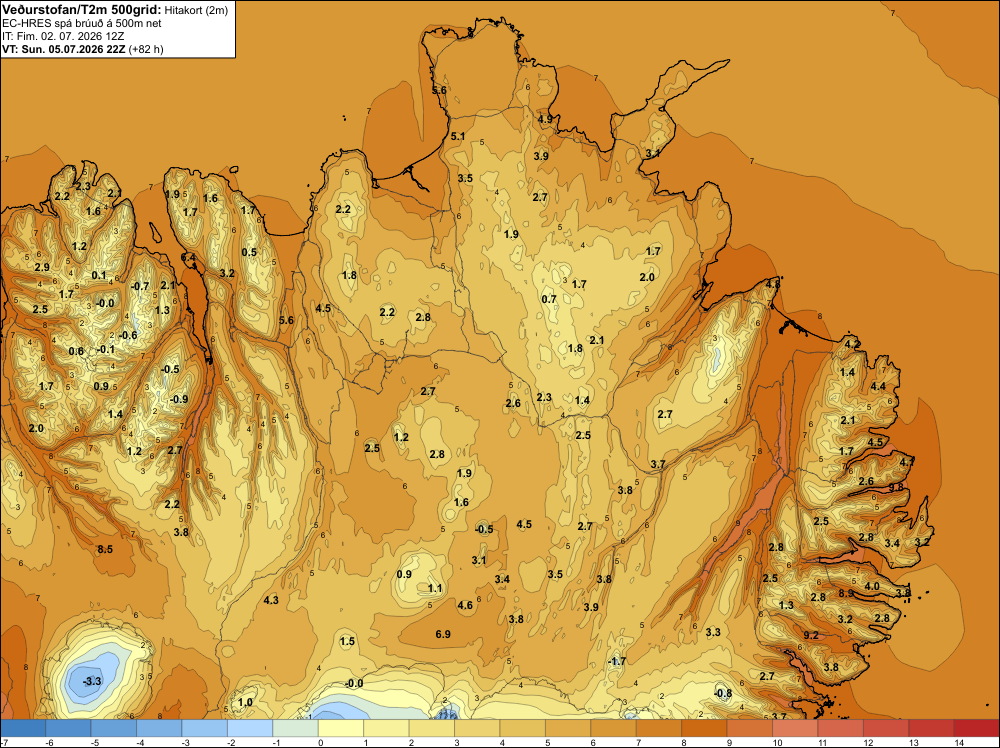1000x748 pixels.
Task: Click the "-0.9" temperature value
Action: point(179,399)
